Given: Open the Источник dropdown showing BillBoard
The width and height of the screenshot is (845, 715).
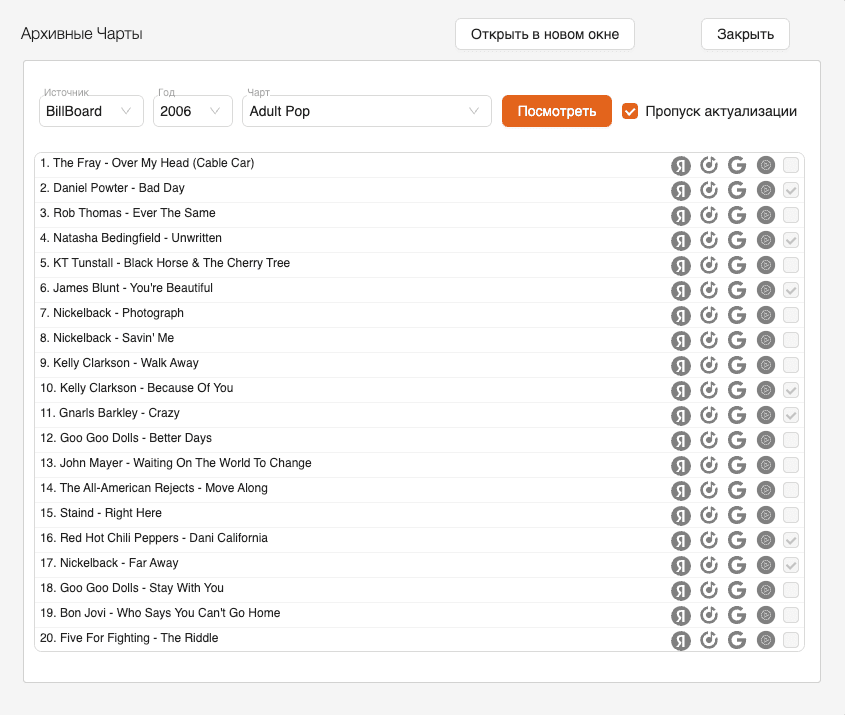Looking at the screenshot, I should 91,111.
